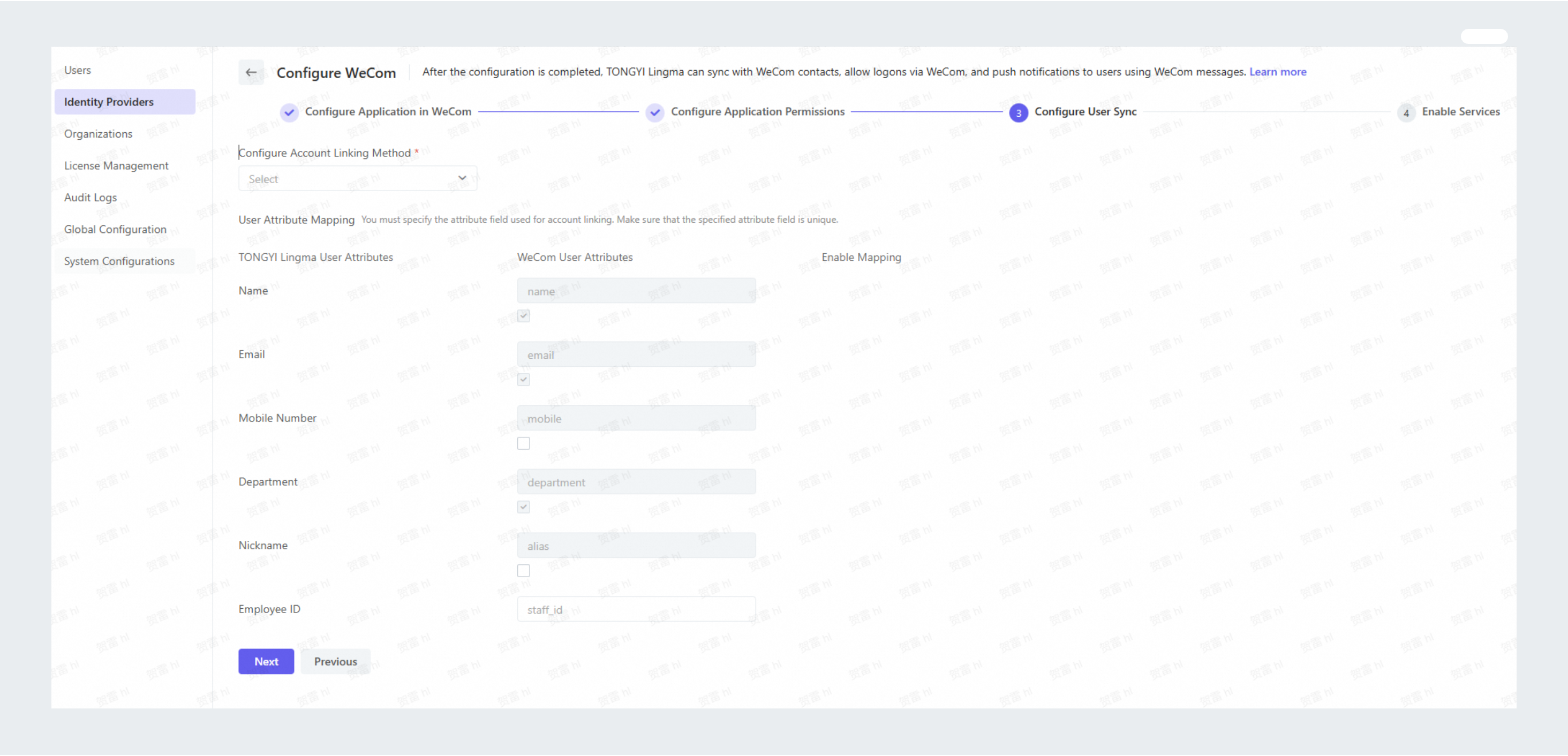Click the completed Configure Application in WeCom step icon
Image resolution: width=1568 pixels, height=756 pixels.
click(x=289, y=112)
